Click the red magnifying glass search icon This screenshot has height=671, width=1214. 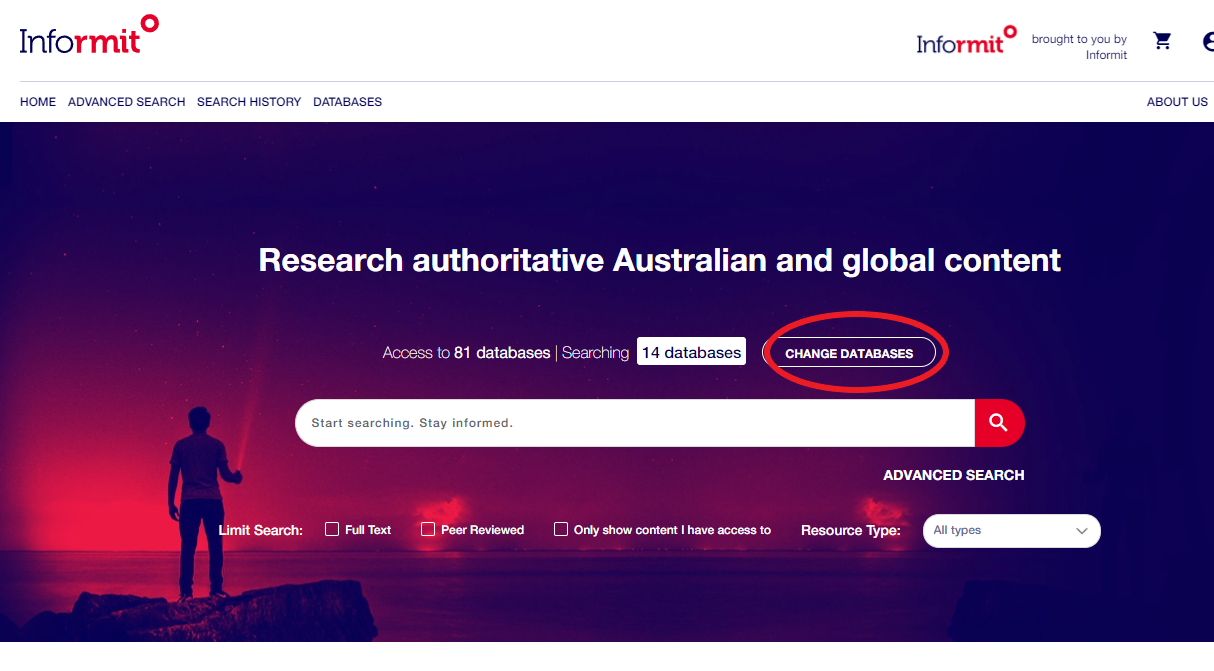tap(999, 422)
